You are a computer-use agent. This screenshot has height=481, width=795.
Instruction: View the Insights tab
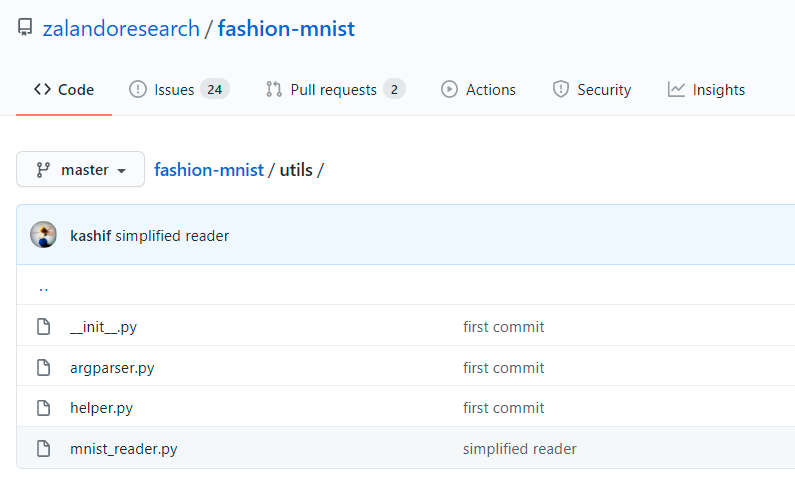pyautogui.click(x=706, y=90)
